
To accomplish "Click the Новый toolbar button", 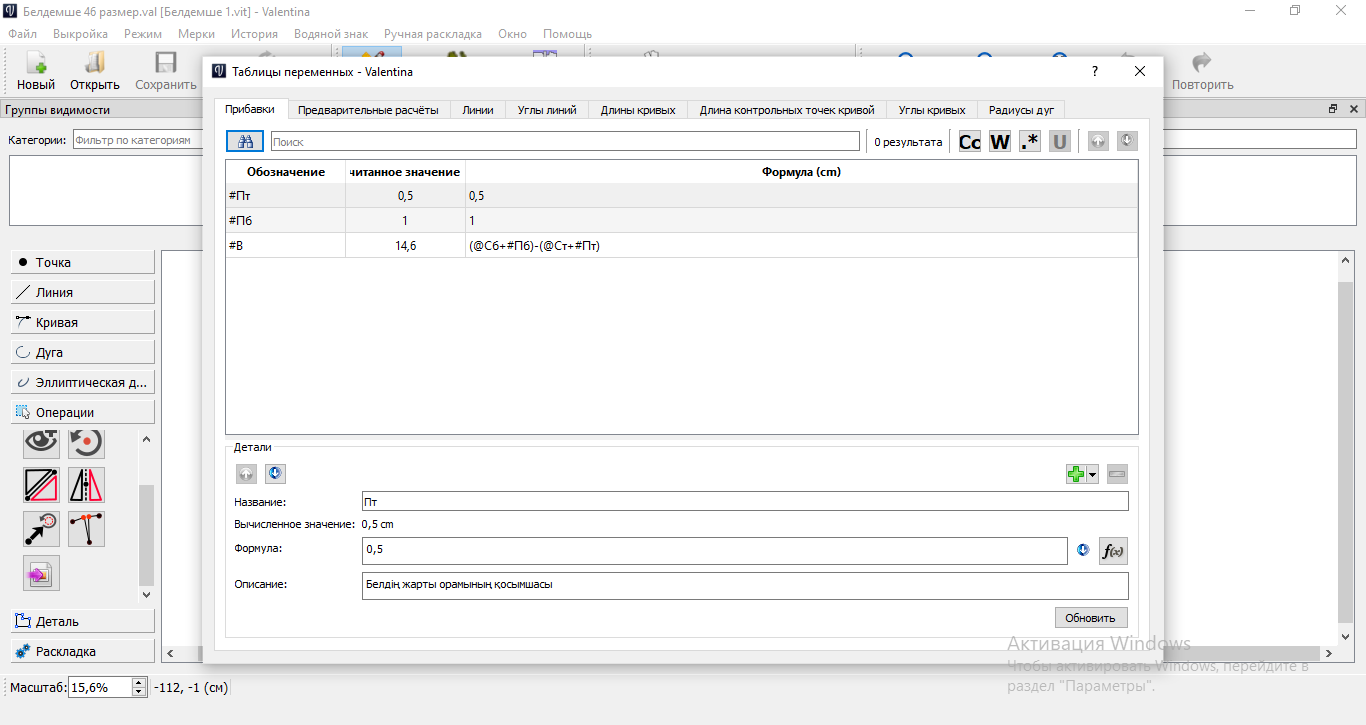I will (36, 71).
